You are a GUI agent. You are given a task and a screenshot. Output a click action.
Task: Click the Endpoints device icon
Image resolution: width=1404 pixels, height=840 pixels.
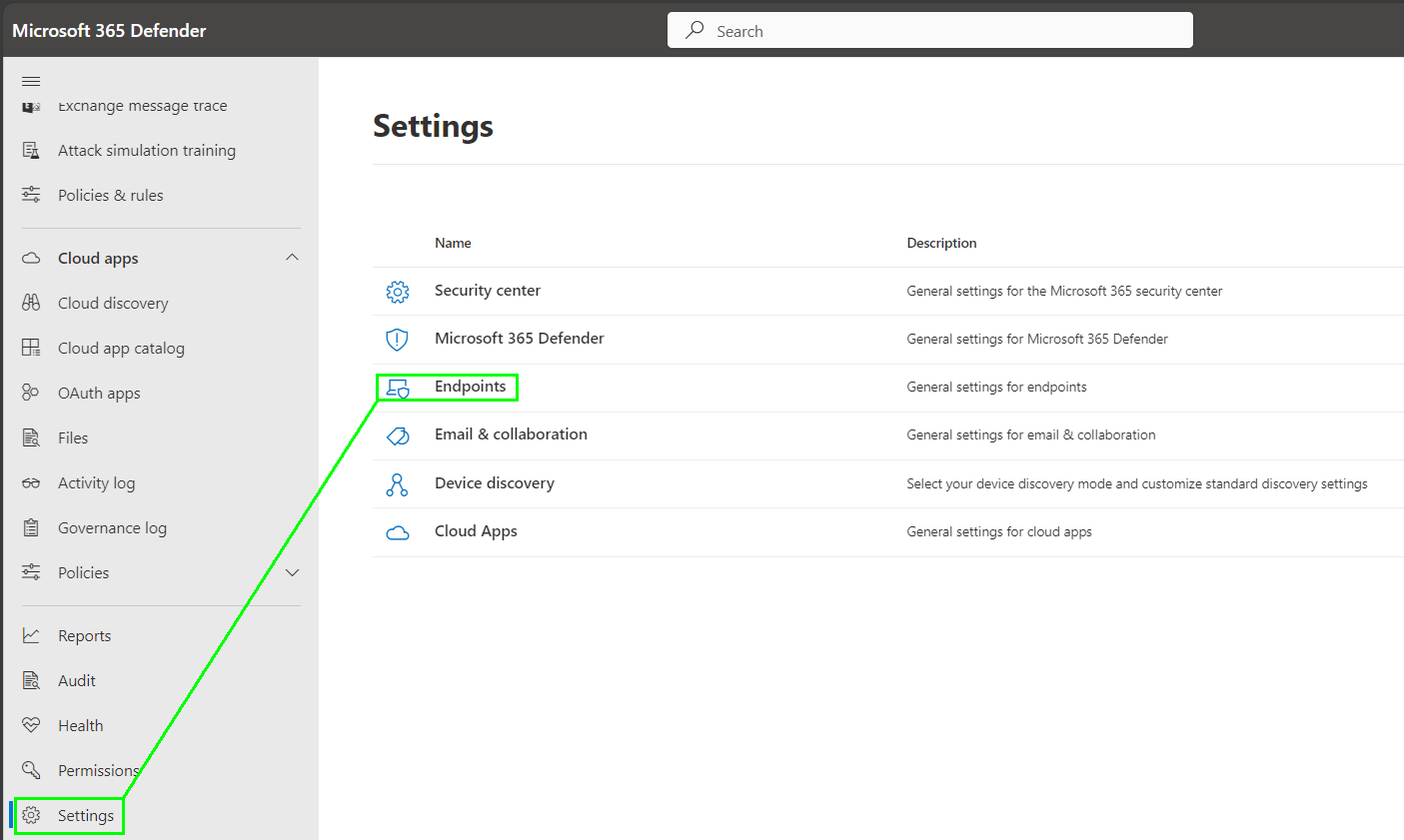[x=397, y=389]
